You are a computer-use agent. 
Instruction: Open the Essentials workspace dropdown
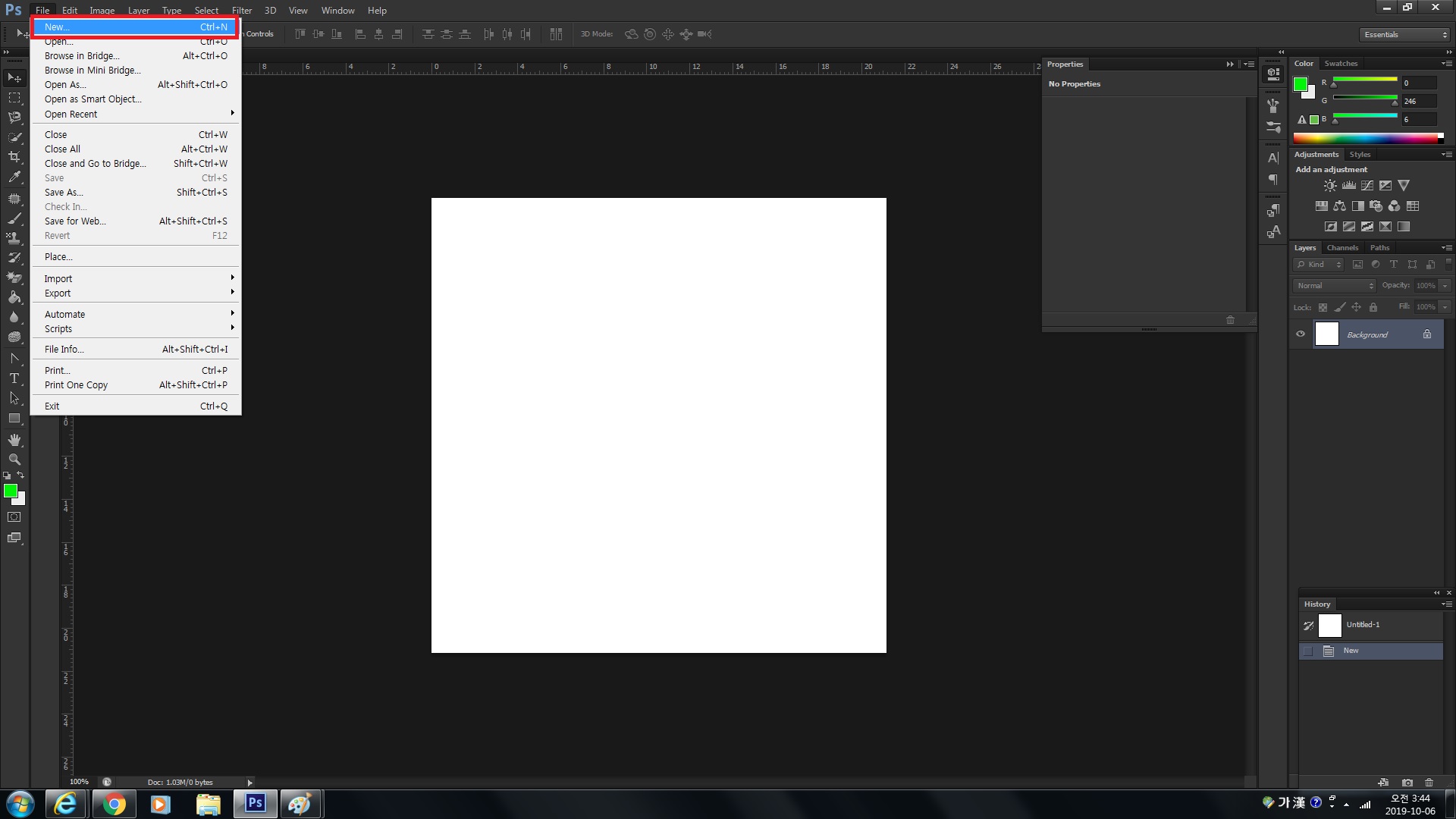pyautogui.click(x=1404, y=35)
